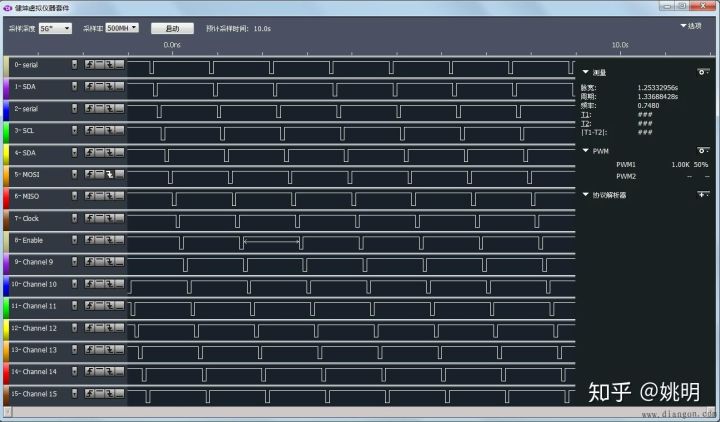Open Channel 15 settings dropdown
The width and height of the screenshot is (720, 422).
click(74, 394)
